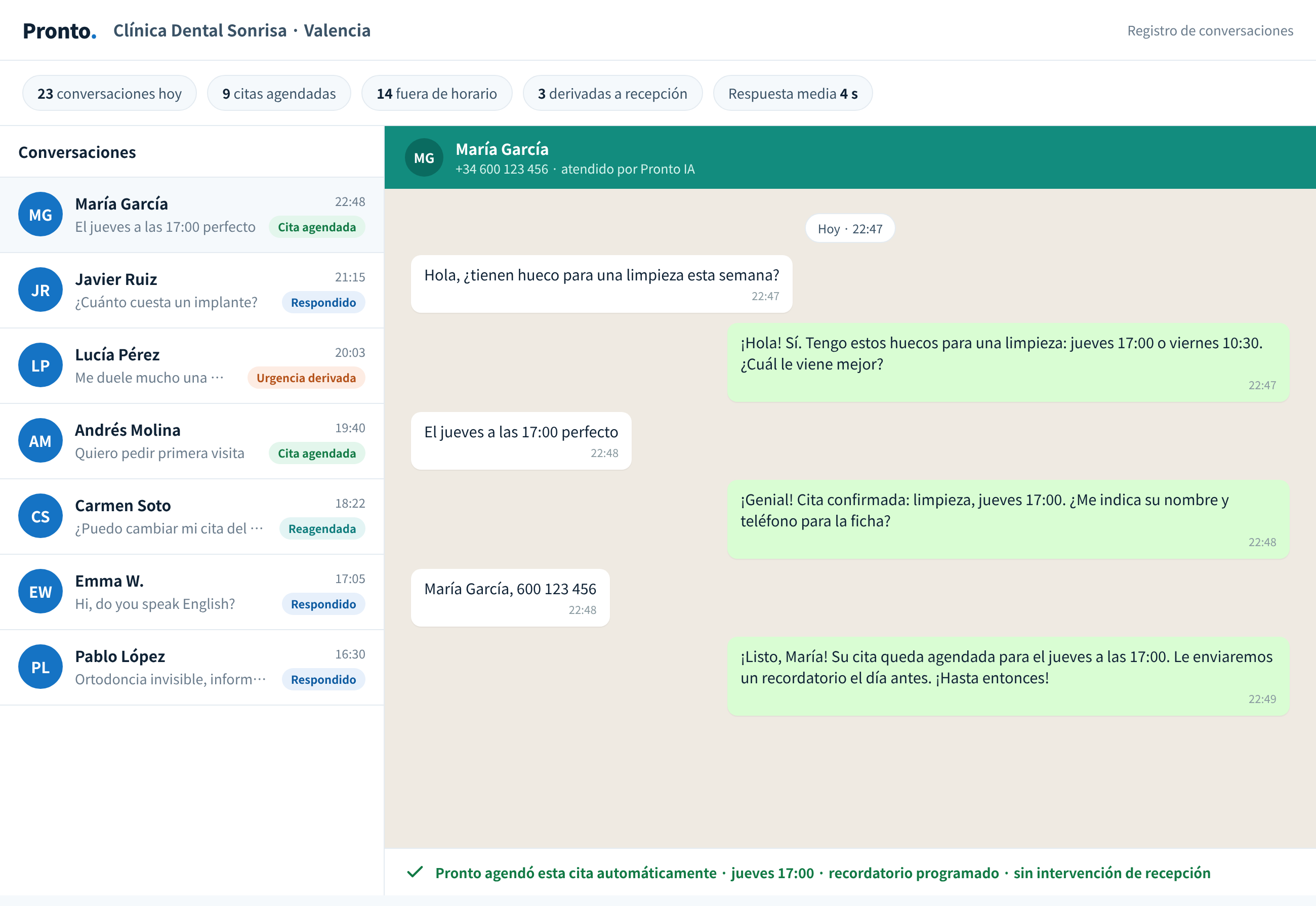Click María García name in chat header
Screen dimensions: 1316x906
pos(502,149)
